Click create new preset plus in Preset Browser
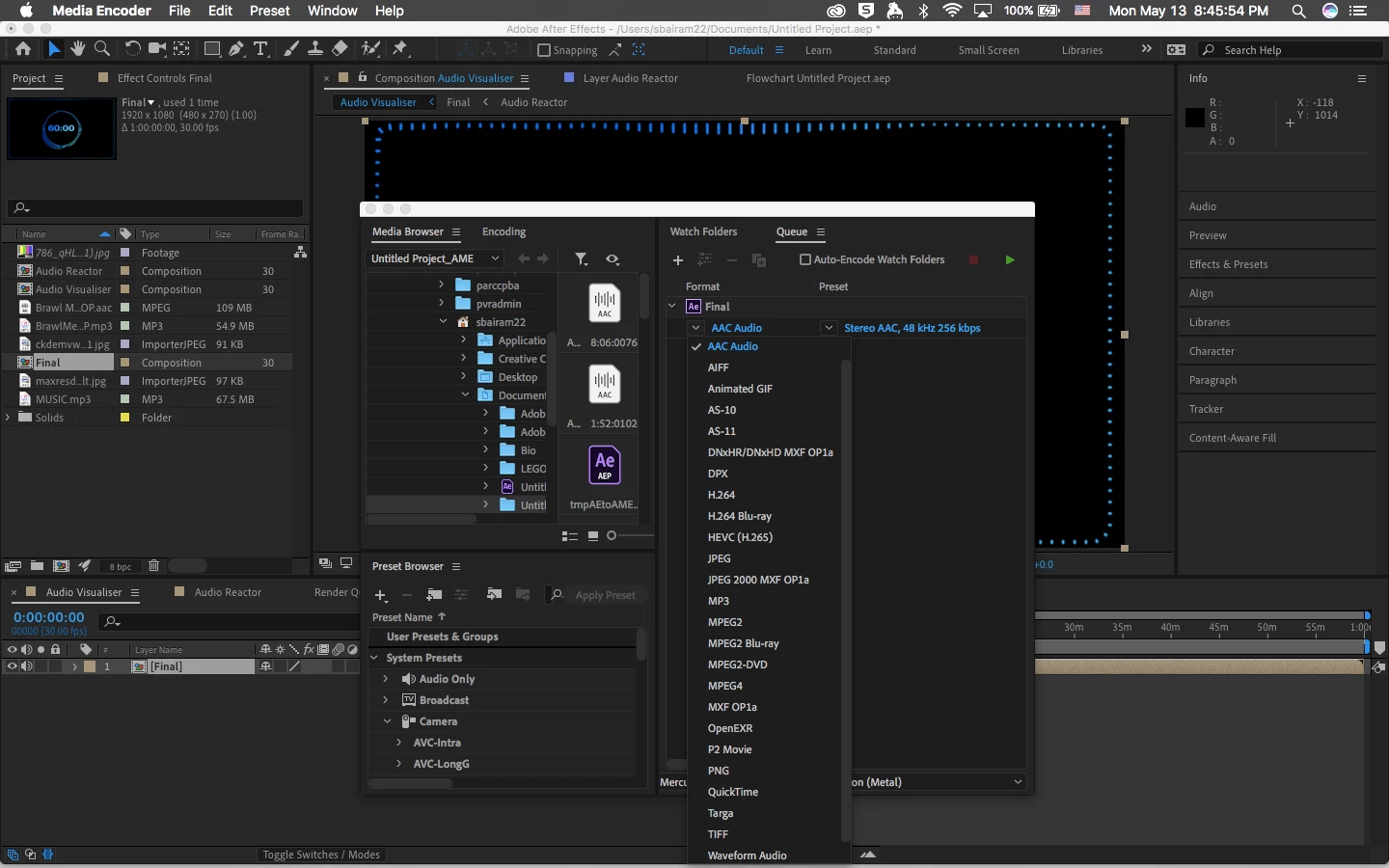Viewport: 1389px width, 868px height. pyautogui.click(x=381, y=595)
